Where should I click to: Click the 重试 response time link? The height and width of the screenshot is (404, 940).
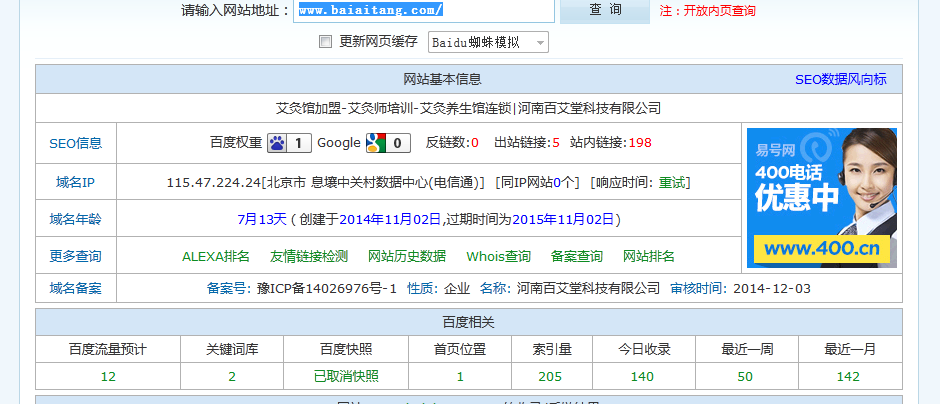[672, 183]
